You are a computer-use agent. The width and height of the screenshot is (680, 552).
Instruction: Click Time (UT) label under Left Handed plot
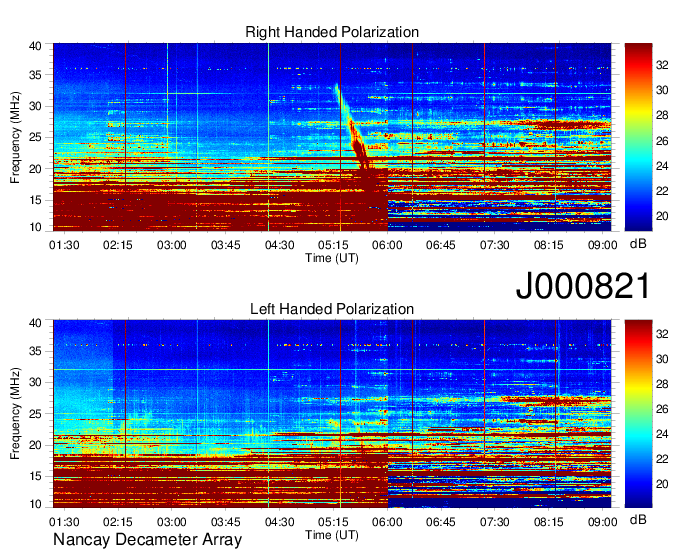click(x=332, y=535)
